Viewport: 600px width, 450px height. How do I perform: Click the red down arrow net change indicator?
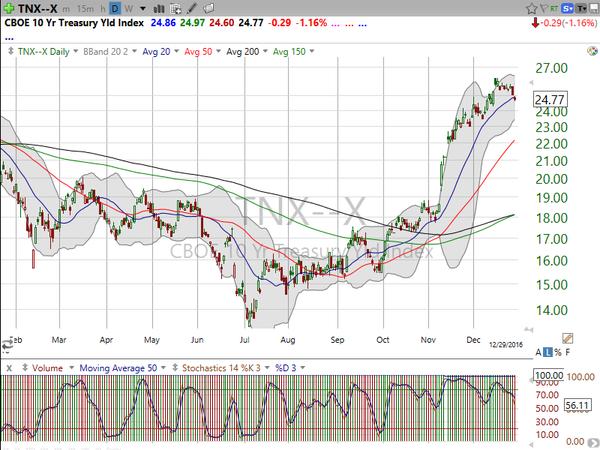[x=535, y=23]
